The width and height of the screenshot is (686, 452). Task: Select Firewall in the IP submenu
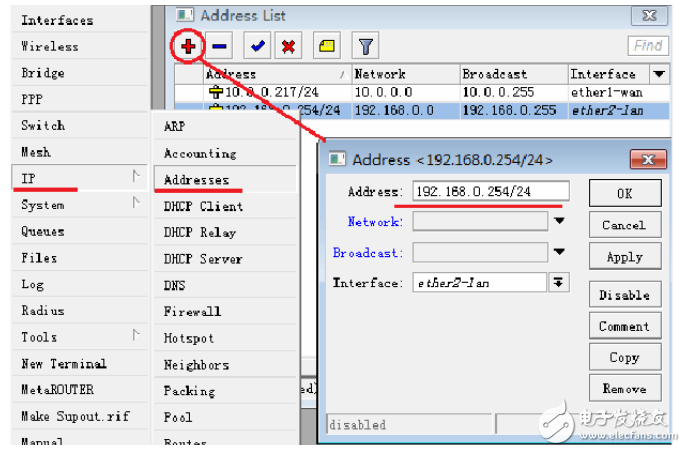[191, 311]
